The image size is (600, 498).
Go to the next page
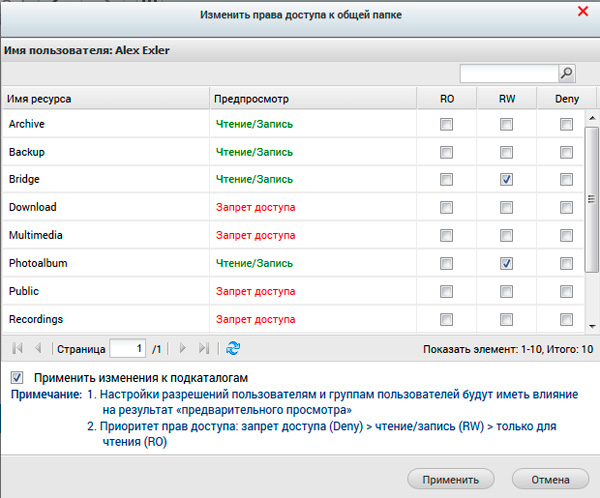click(x=182, y=349)
